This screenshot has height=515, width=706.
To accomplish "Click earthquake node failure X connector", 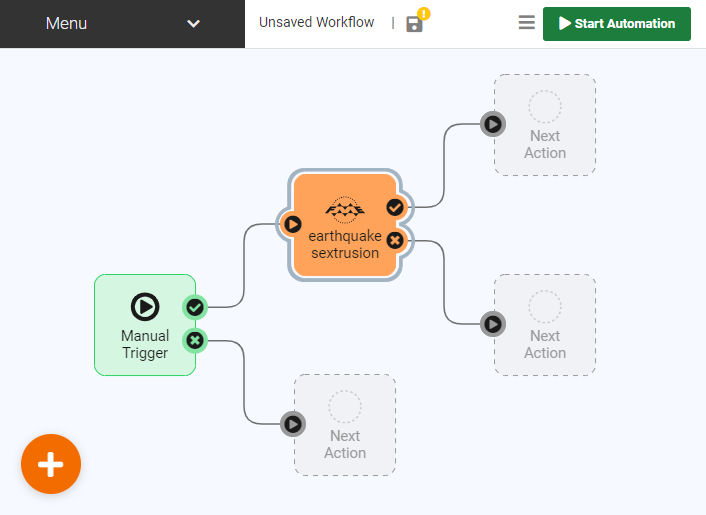I will 395,241.
